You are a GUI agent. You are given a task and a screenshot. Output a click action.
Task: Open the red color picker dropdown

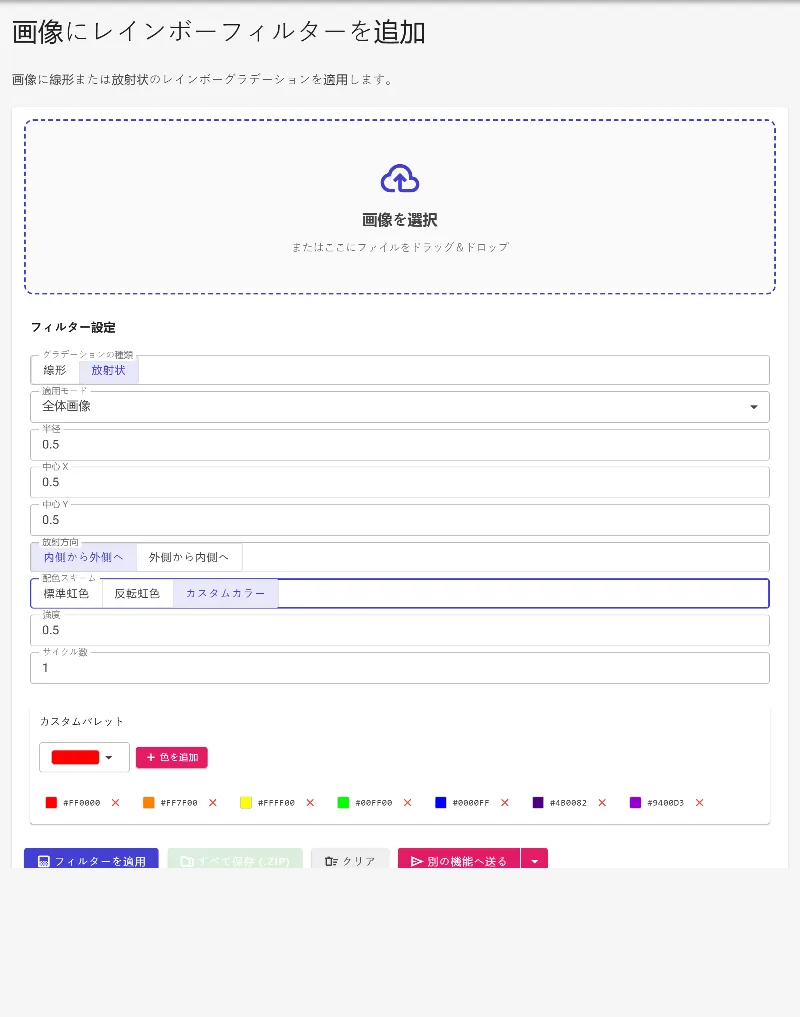point(84,758)
